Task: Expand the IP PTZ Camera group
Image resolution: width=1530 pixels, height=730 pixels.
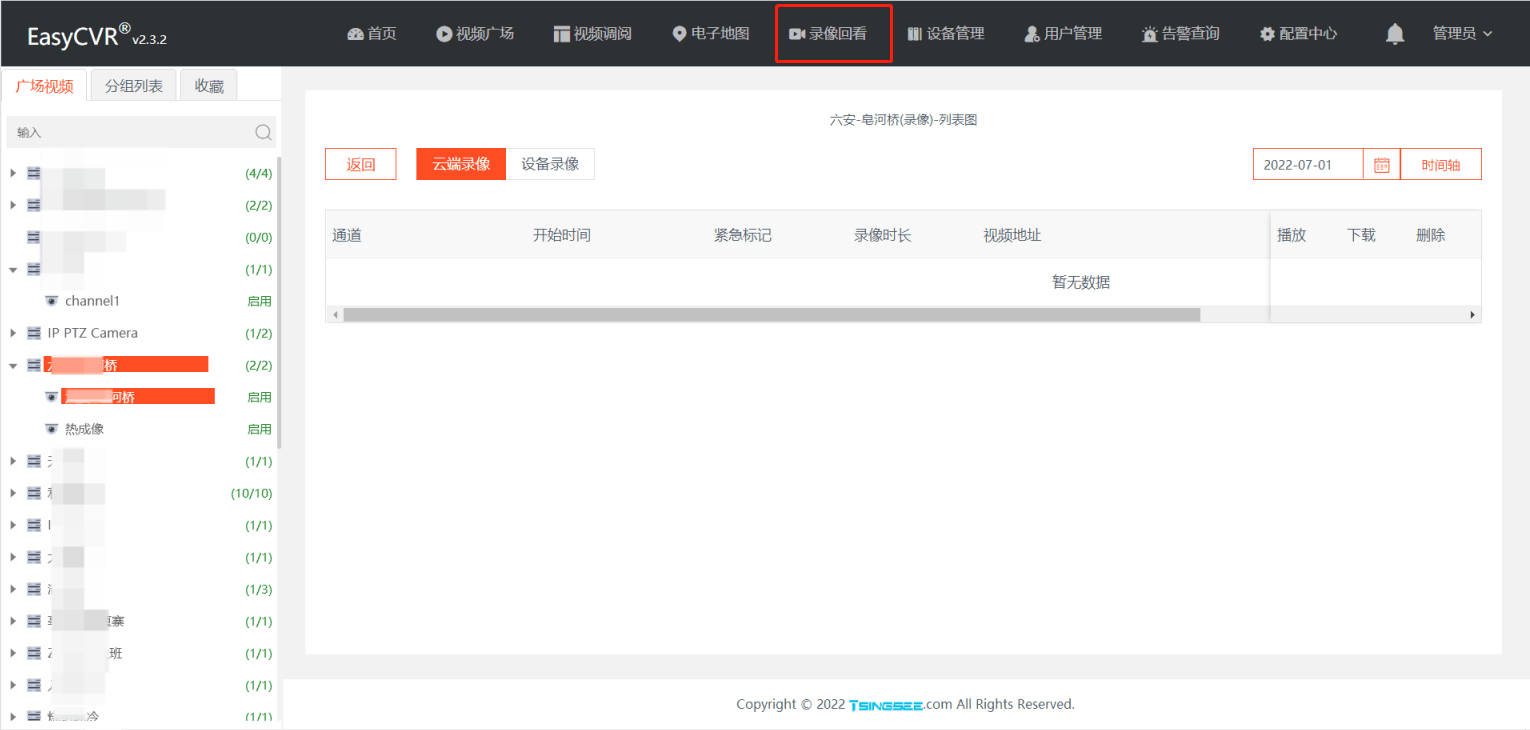Action: [13, 333]
